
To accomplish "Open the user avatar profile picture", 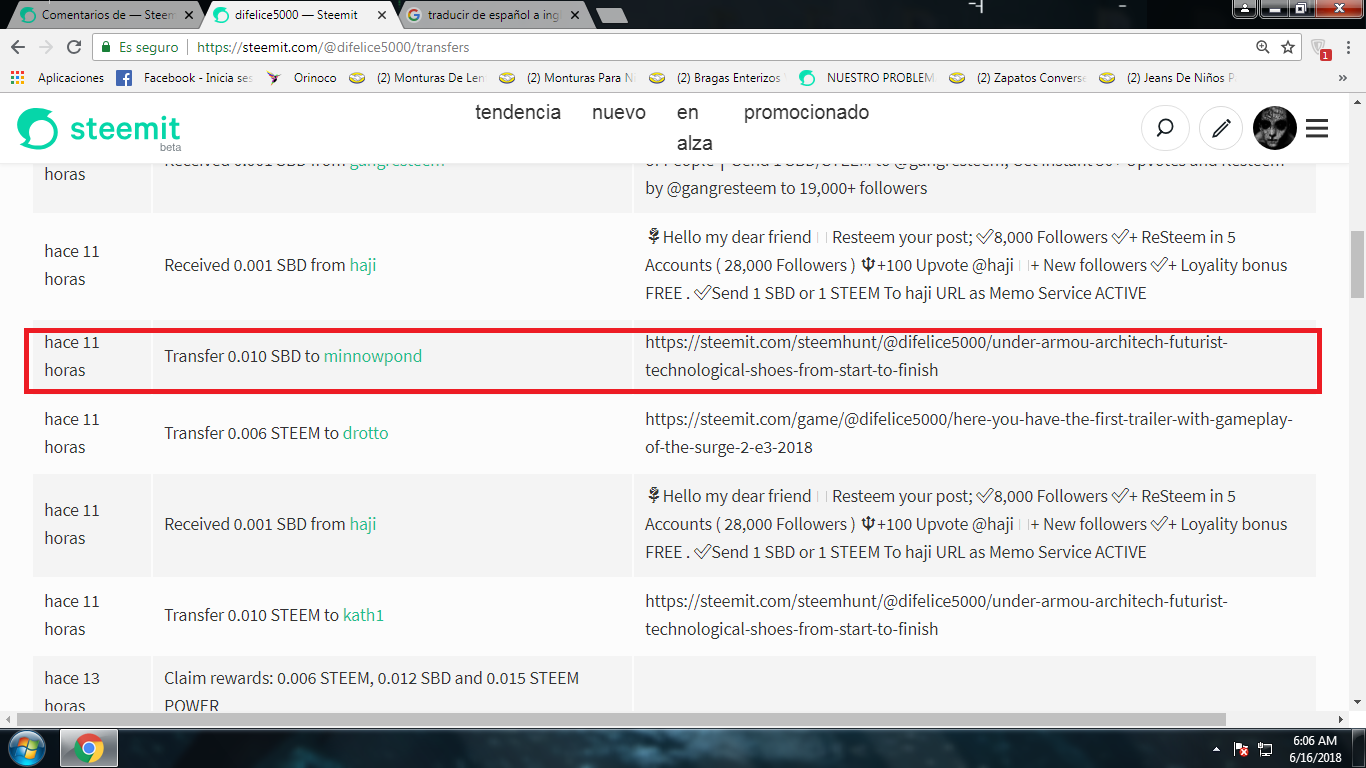I will coord(1275,128).
